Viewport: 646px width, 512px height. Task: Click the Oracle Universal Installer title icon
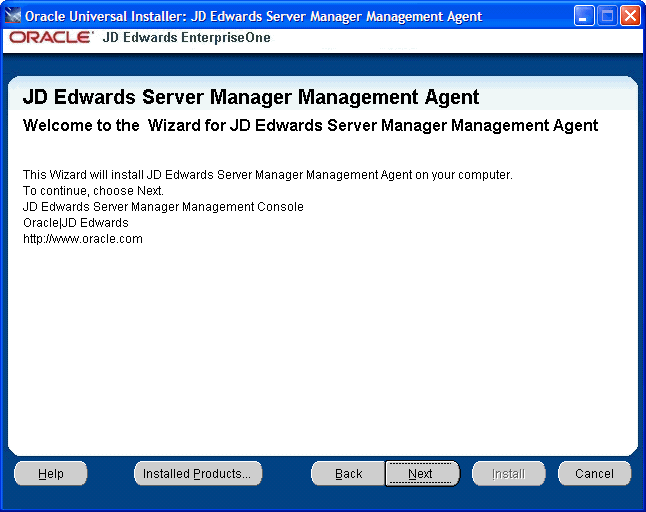tap(12, 15)
